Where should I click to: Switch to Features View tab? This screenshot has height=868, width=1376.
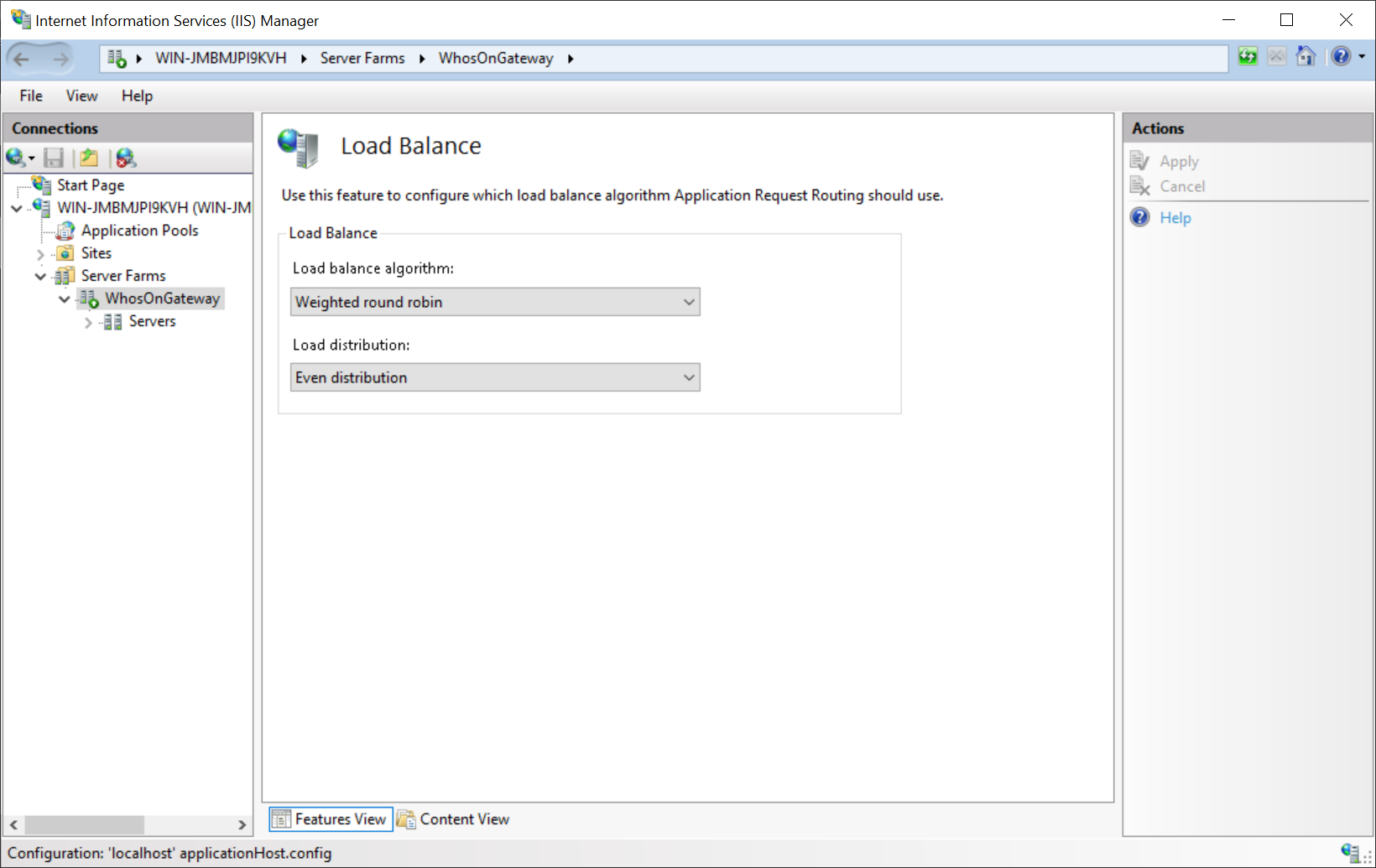tap(331, 819)
